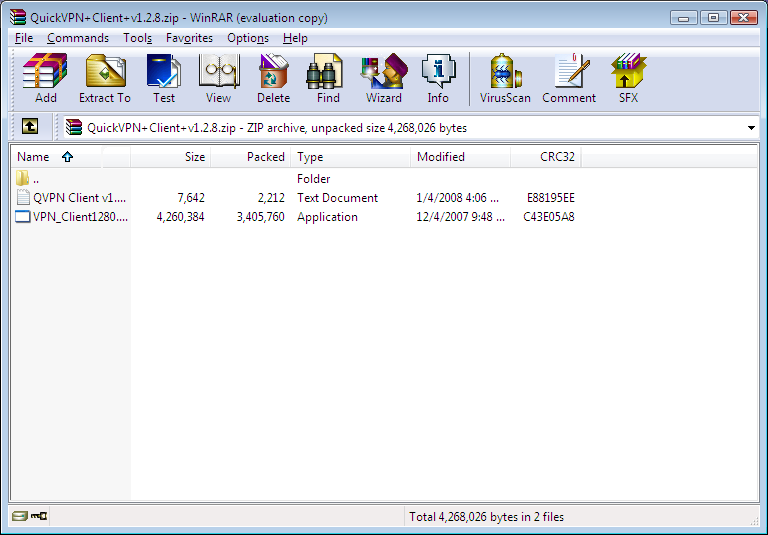Click the Text Document type cell
Screen dimensions: 768x535
tap(337, 197)
